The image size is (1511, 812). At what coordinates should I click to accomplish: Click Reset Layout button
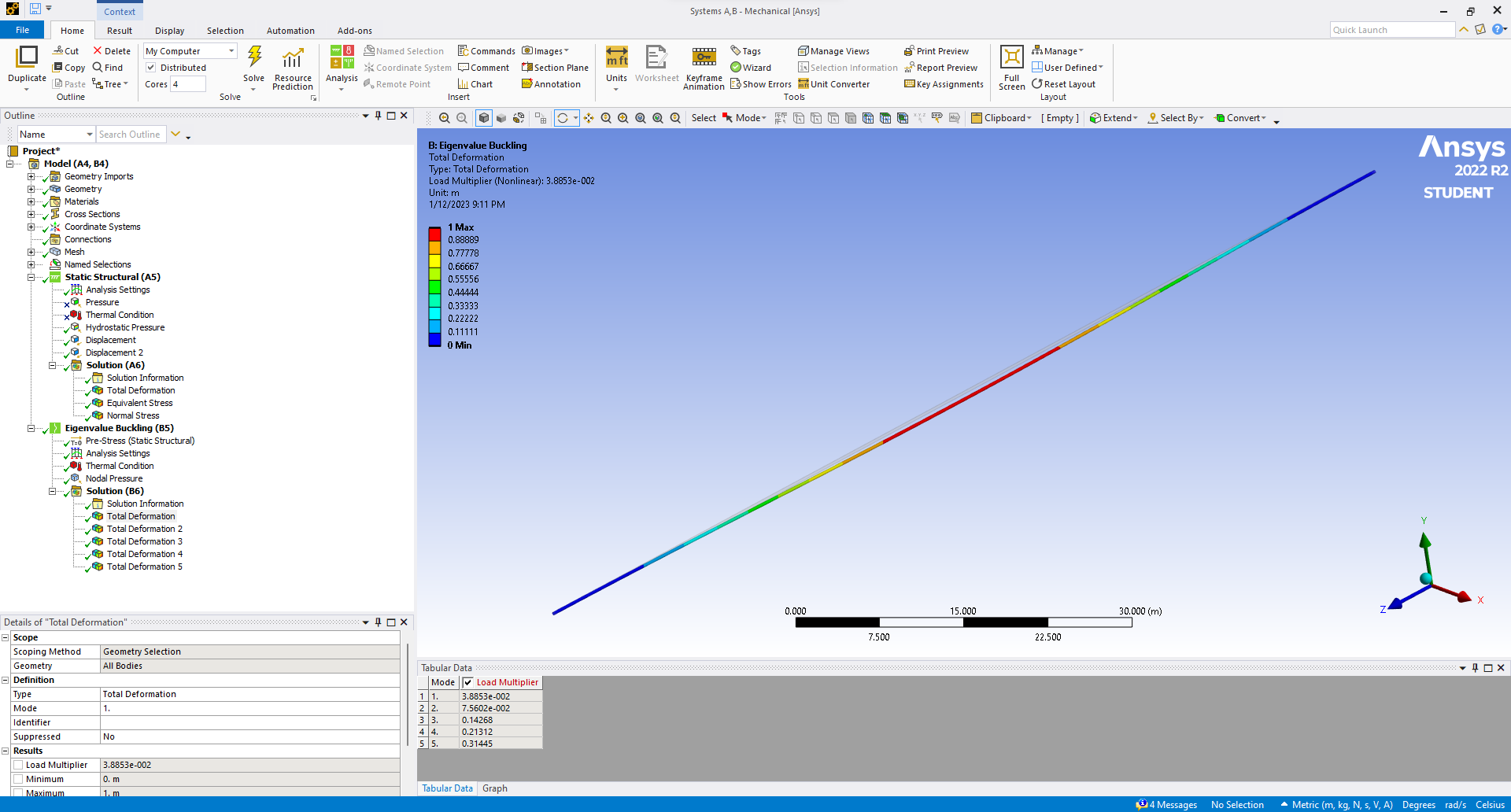click(x=1063, y=84)
